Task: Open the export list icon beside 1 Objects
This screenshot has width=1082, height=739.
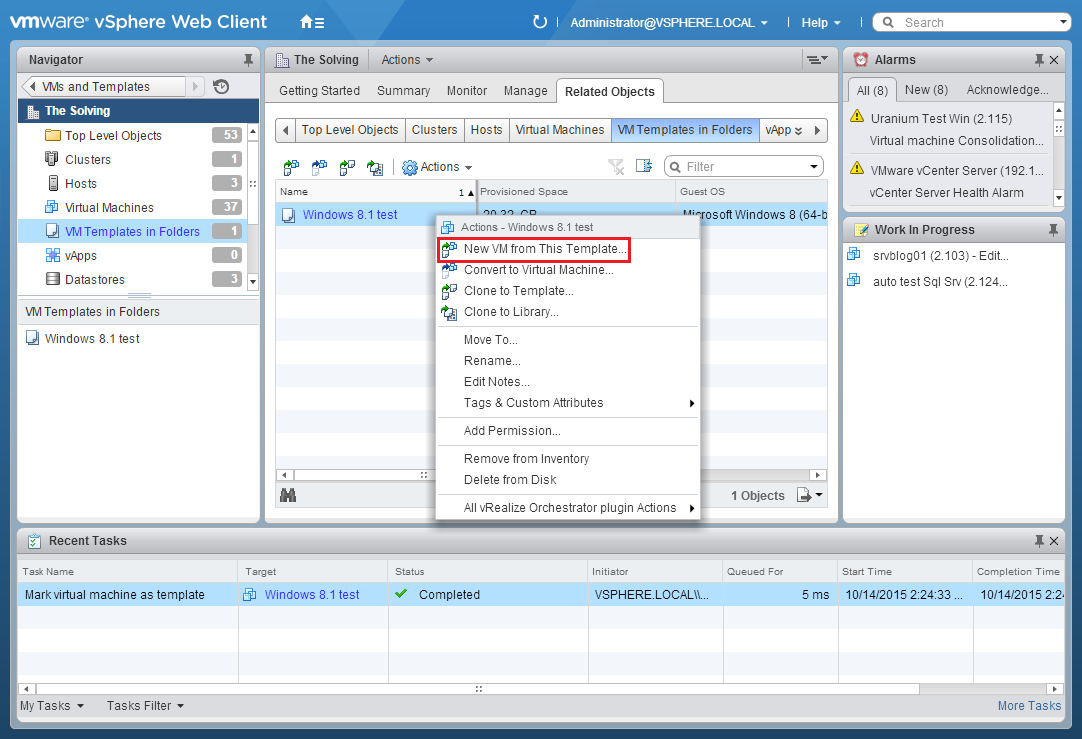Action: (x=809, y=495)
